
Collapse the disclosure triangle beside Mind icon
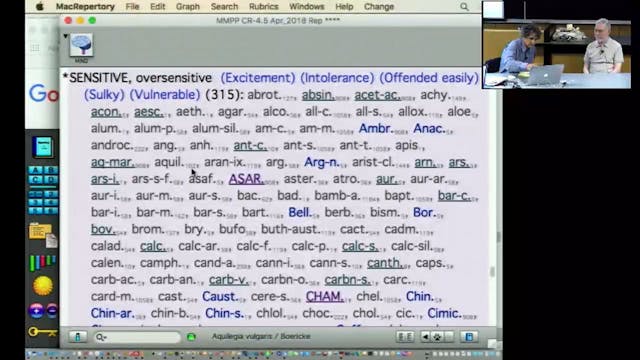[65, 36]
